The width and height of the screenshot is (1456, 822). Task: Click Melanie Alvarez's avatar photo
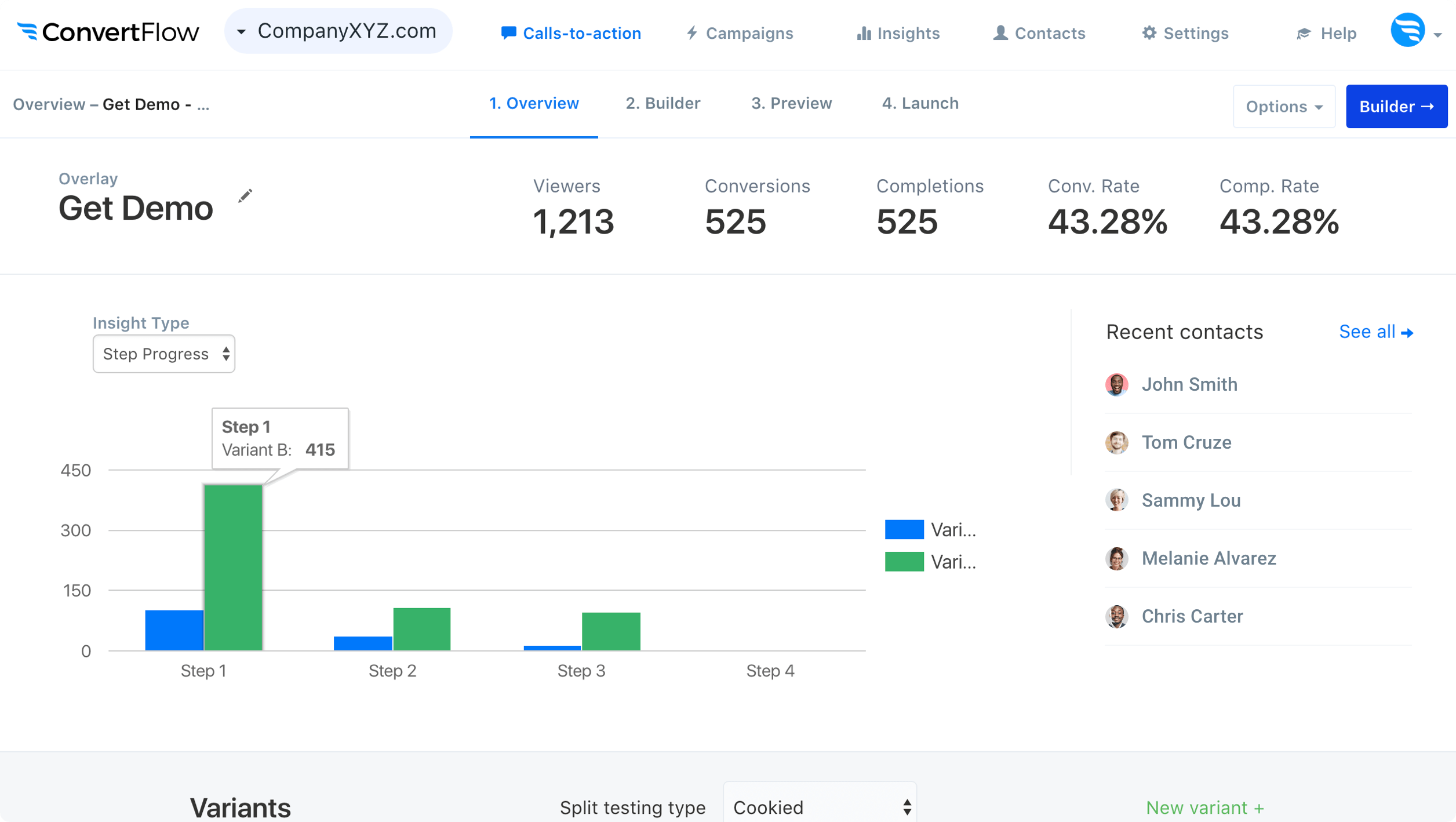click(1116, 558)
